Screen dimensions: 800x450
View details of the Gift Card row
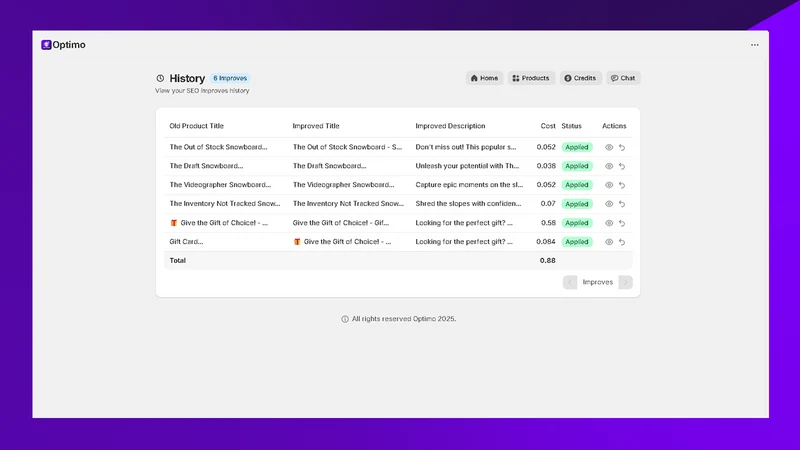[x=609, y=242]
